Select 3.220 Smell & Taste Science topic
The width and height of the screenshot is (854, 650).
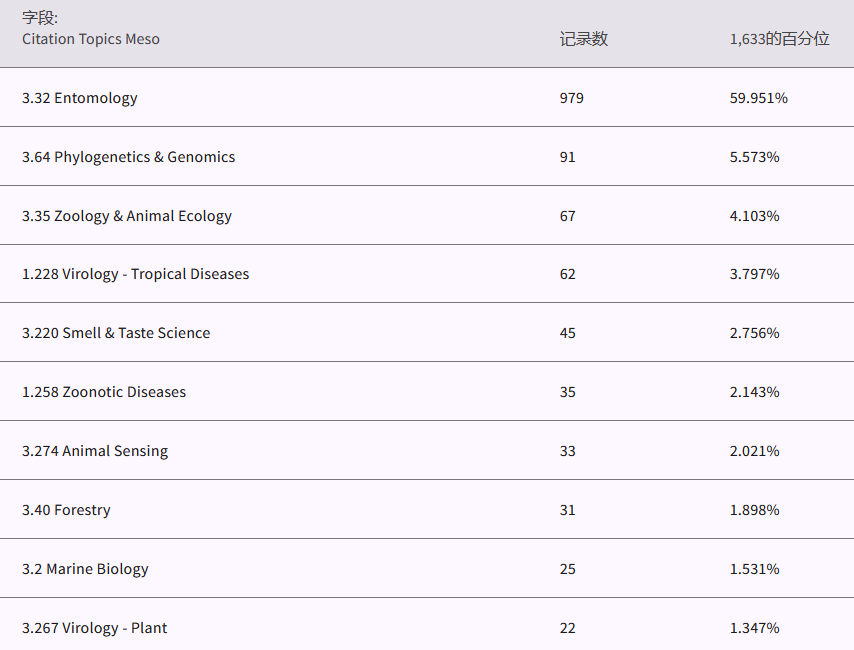[116, 333]
